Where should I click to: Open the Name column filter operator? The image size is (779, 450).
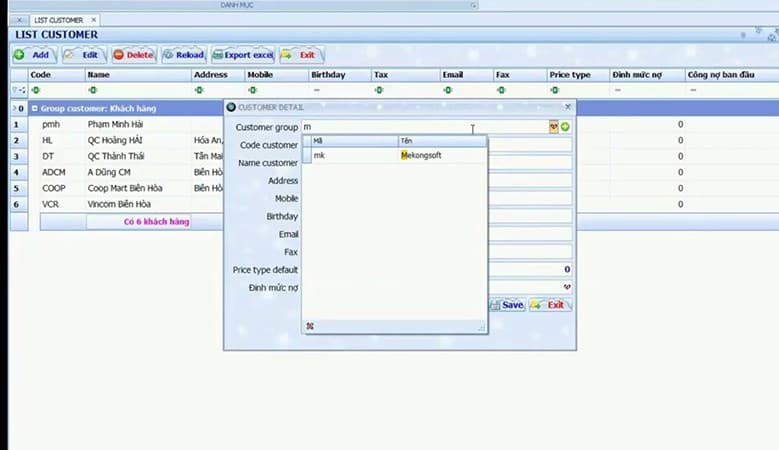pyautogui.click(x=91, y=90)
